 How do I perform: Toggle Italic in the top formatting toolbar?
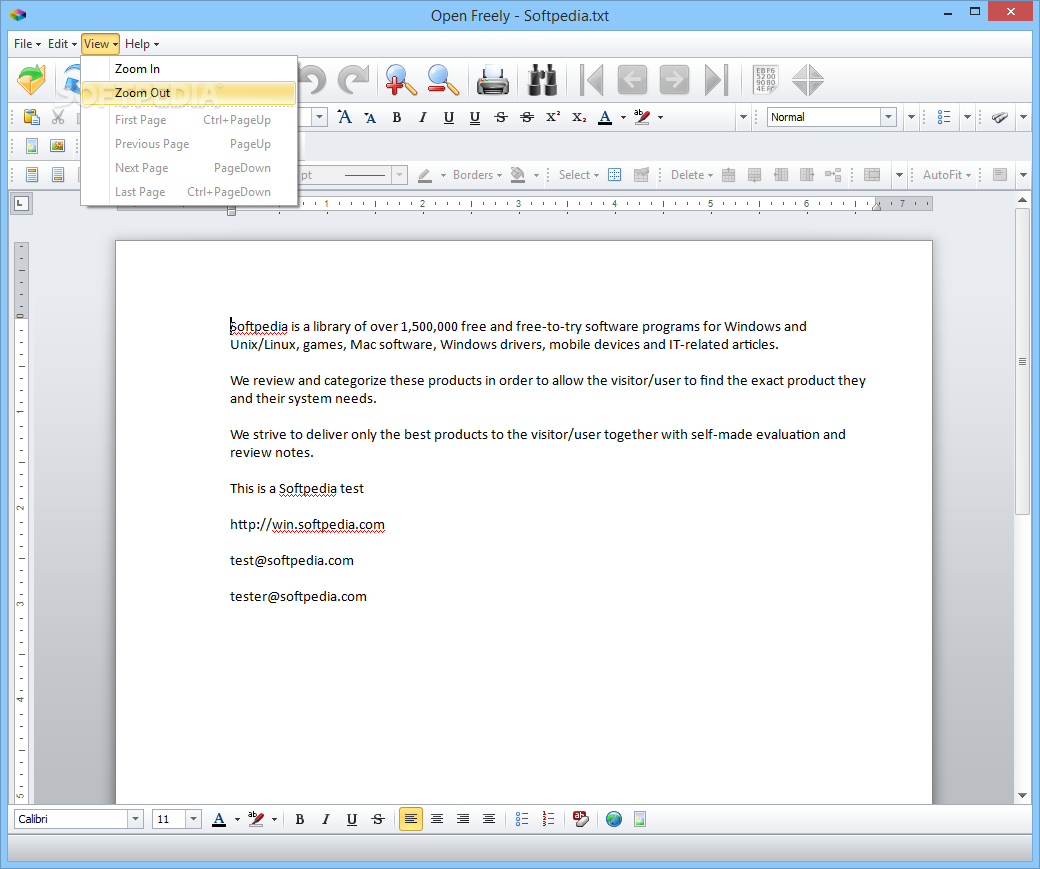[422, 117]
